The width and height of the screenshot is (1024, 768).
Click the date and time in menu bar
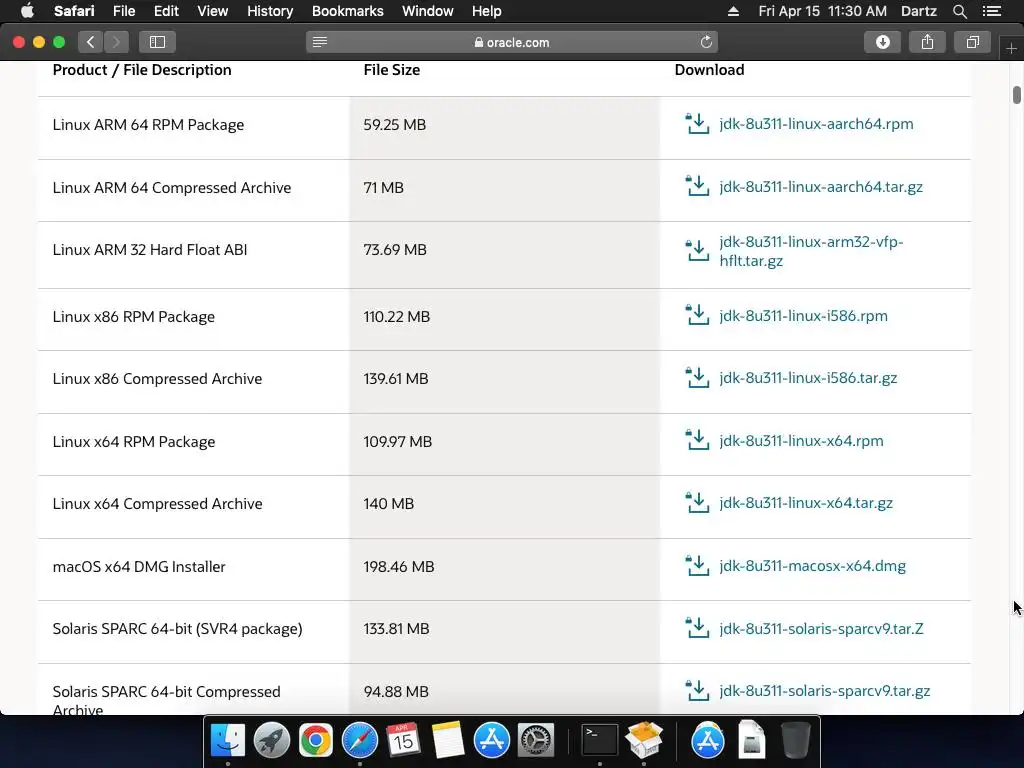822,11
